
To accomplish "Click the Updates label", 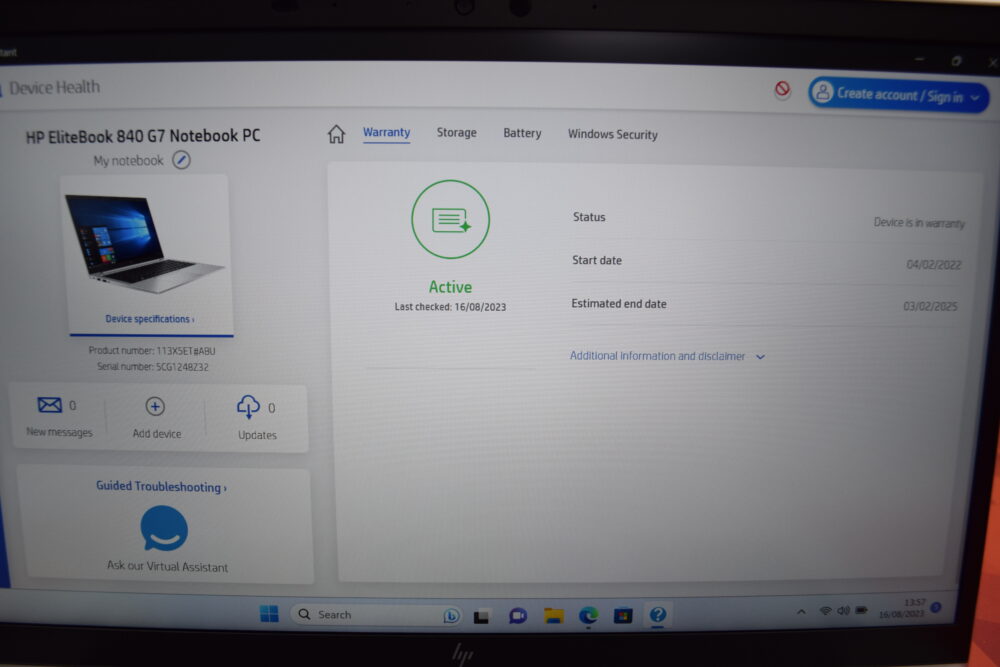I will click(257, 435).
